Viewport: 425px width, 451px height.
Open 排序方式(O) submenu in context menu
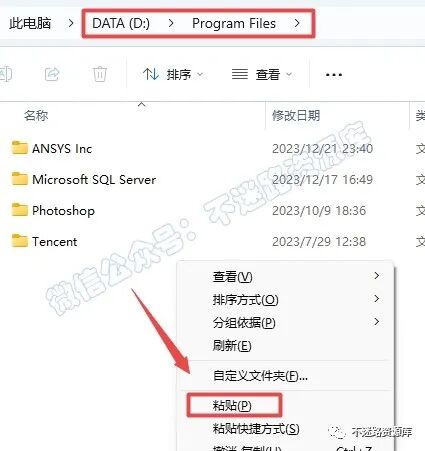click(246, 300)
